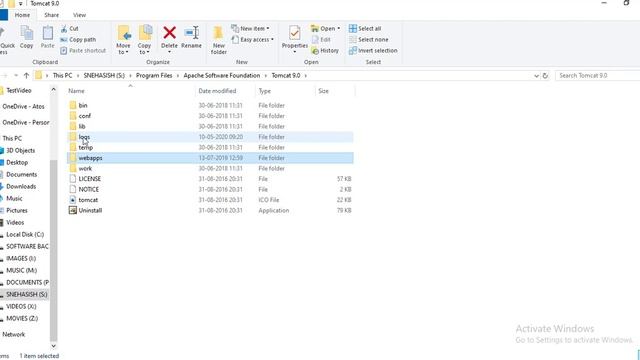Create a New folder from ribbon

219,40
